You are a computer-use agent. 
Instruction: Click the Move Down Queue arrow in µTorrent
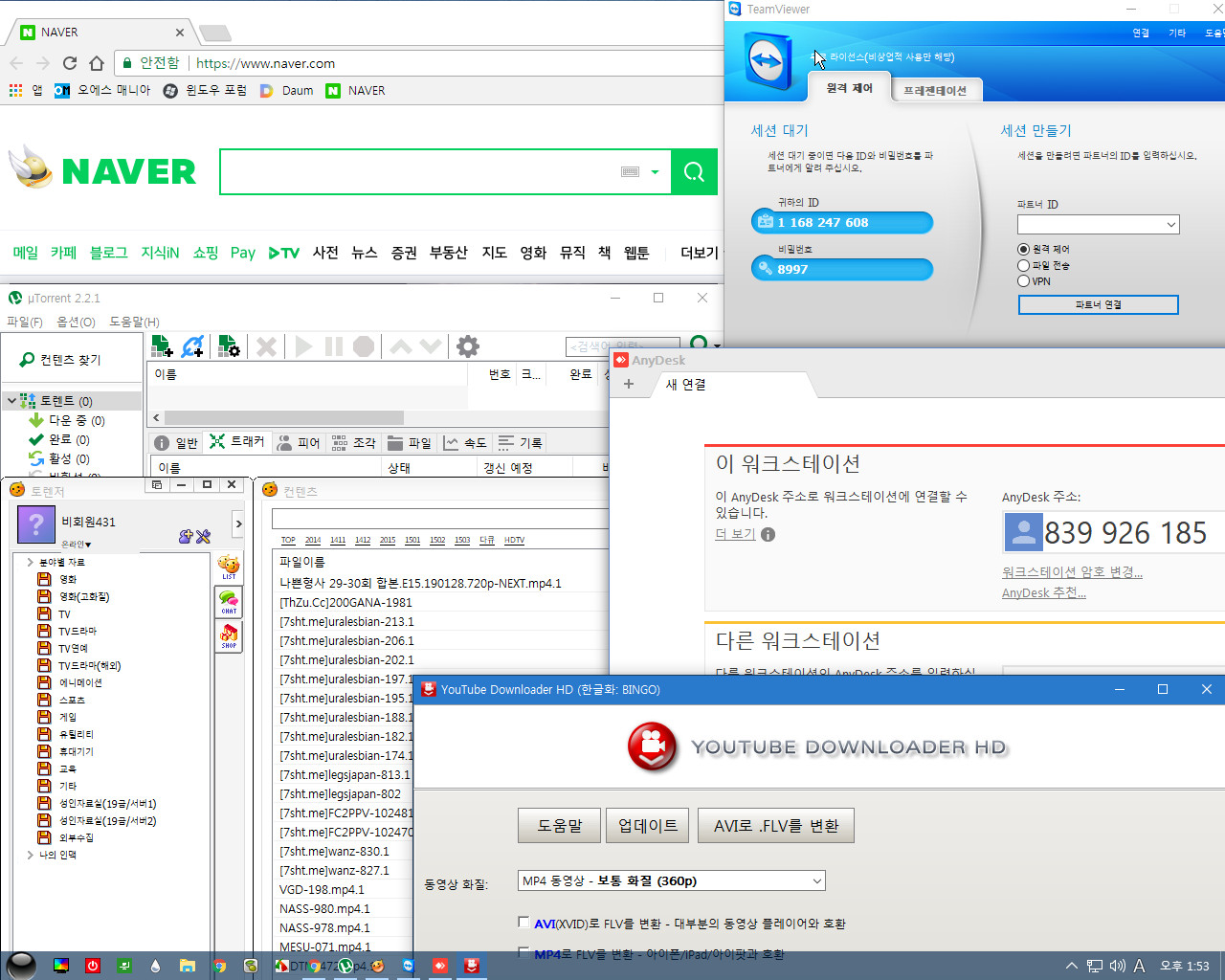point(430,346)
